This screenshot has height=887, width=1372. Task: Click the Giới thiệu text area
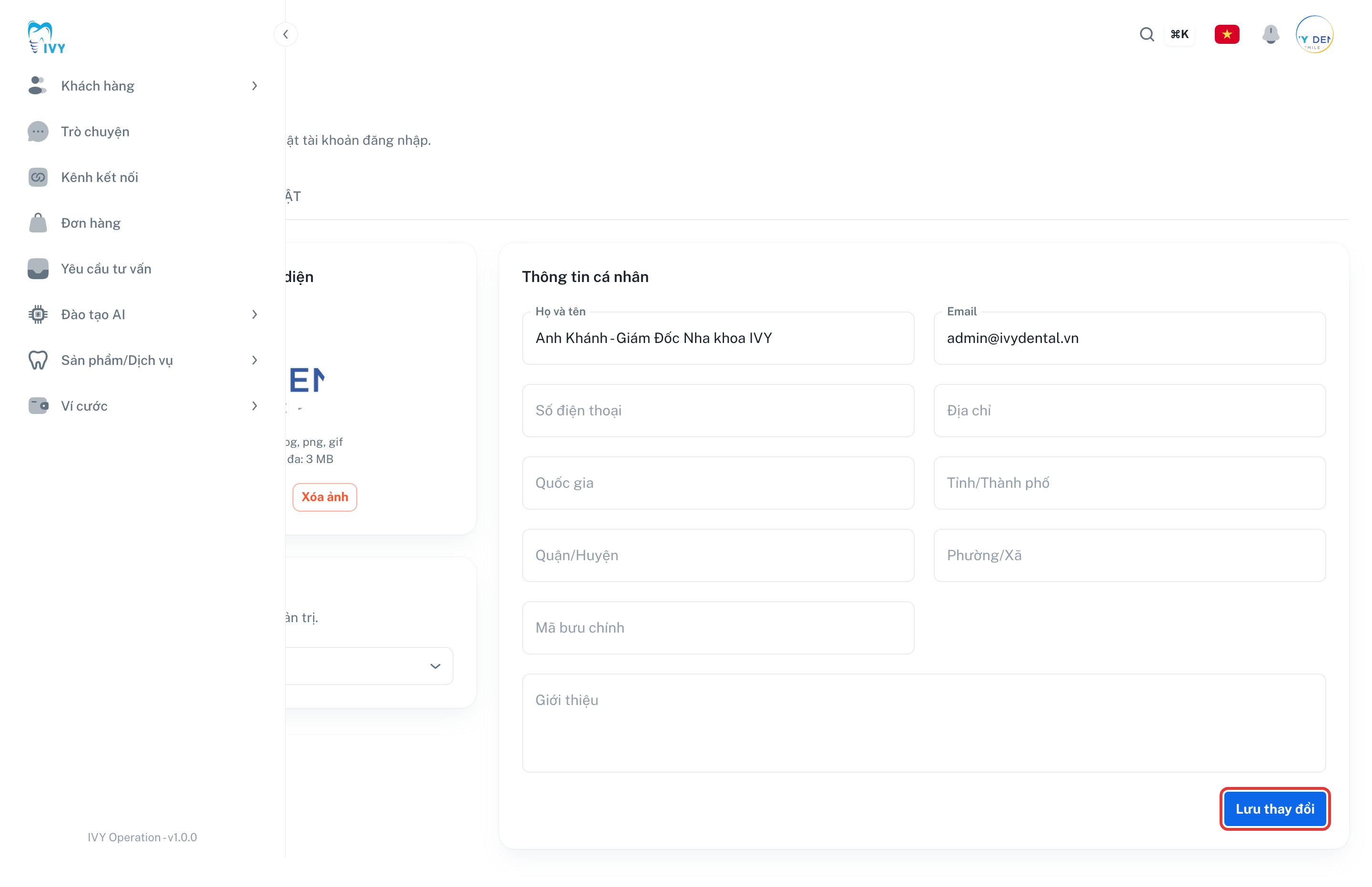pos(924,724)
